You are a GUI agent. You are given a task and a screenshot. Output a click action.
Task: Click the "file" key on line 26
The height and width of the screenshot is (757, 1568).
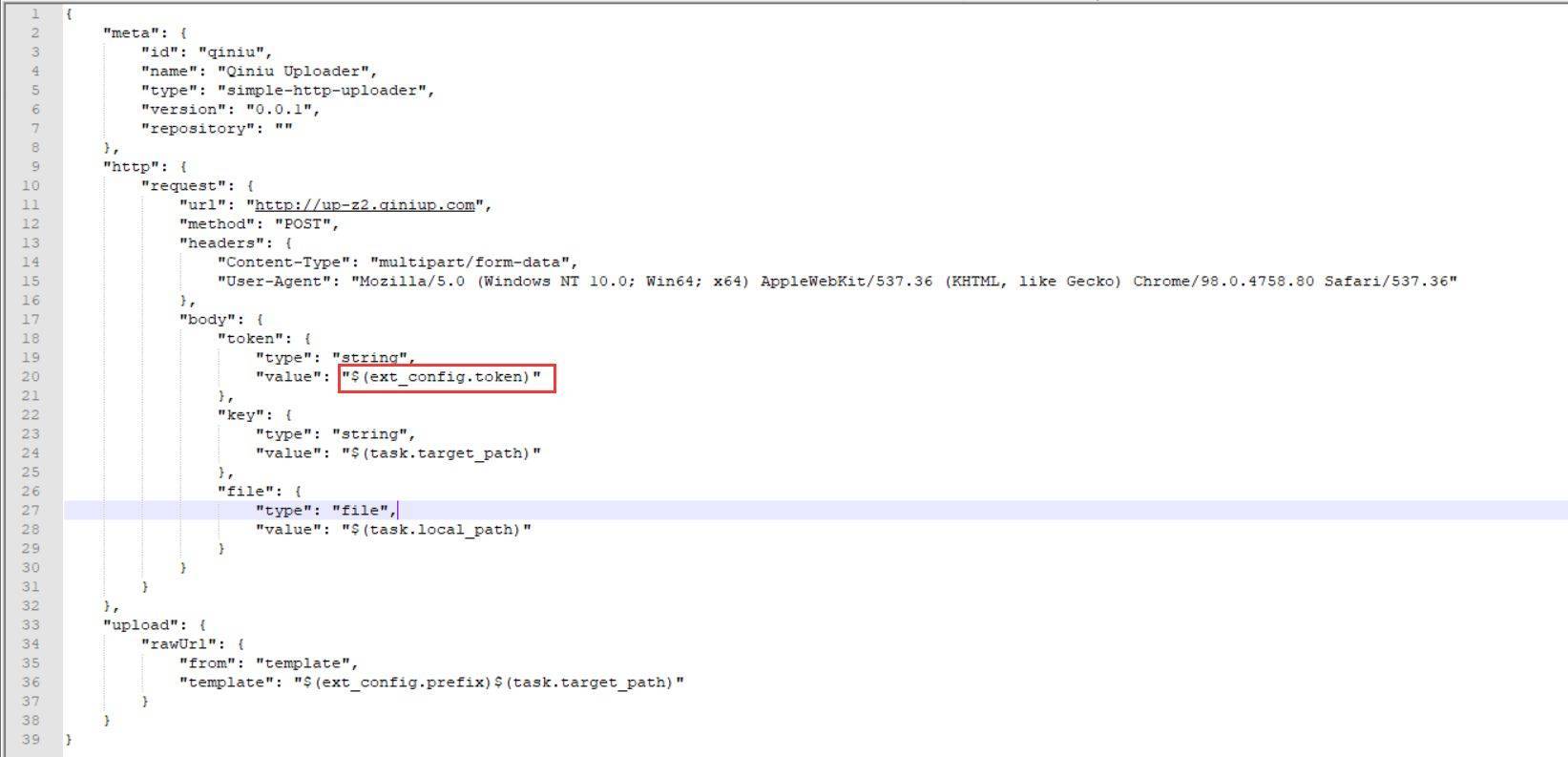coord(245,492)
